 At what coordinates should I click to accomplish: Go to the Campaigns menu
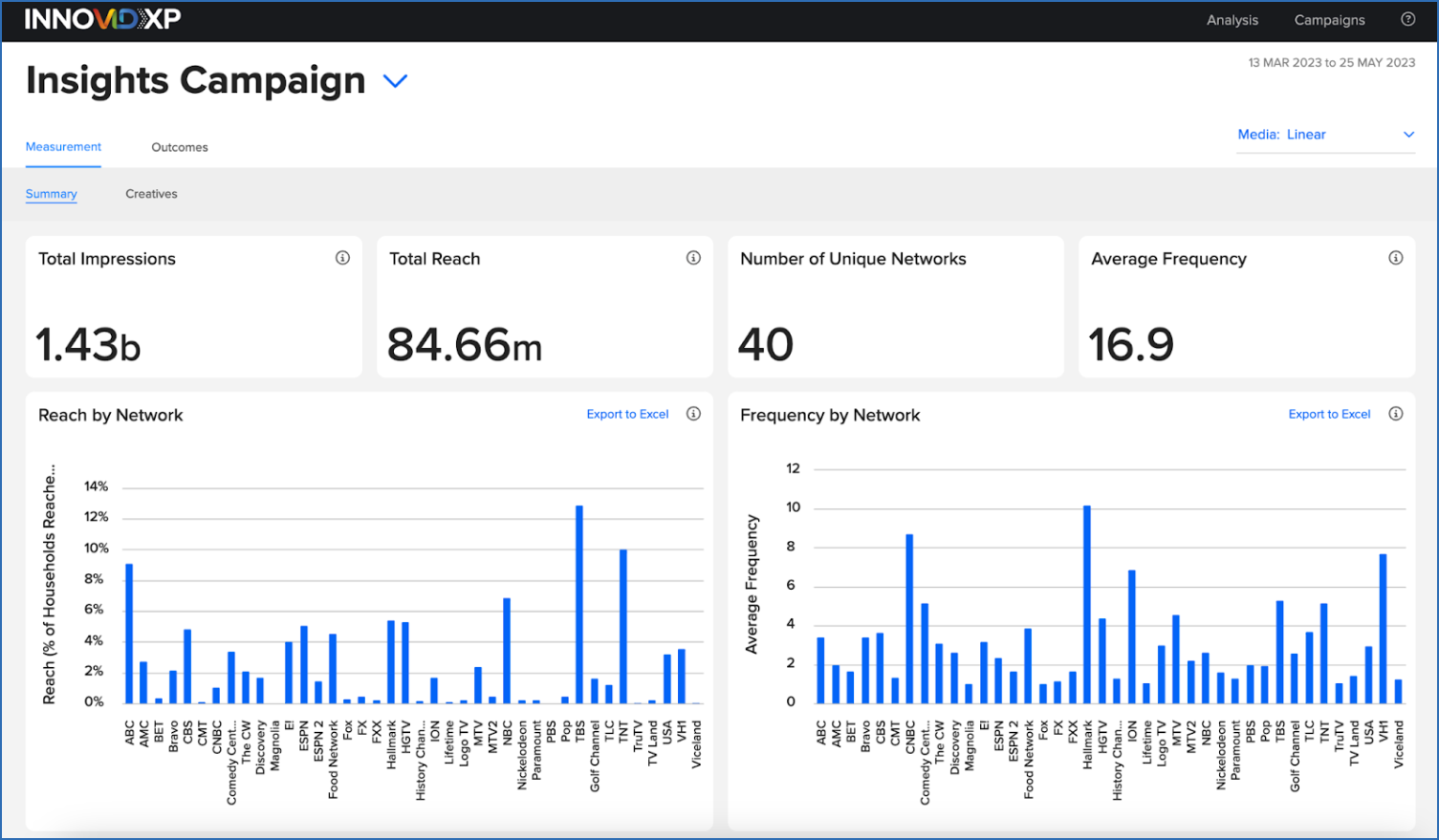1329,19
